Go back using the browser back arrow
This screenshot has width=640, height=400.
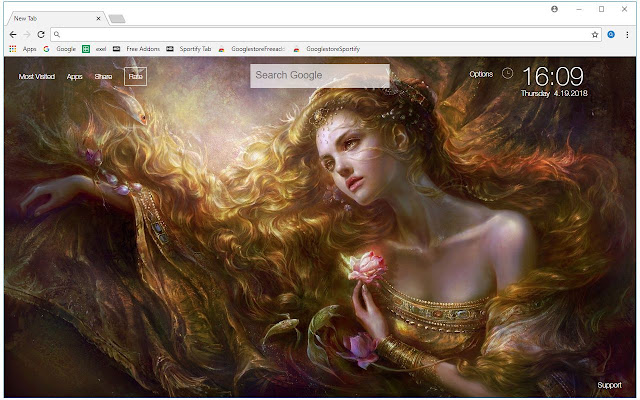point(13,35)
